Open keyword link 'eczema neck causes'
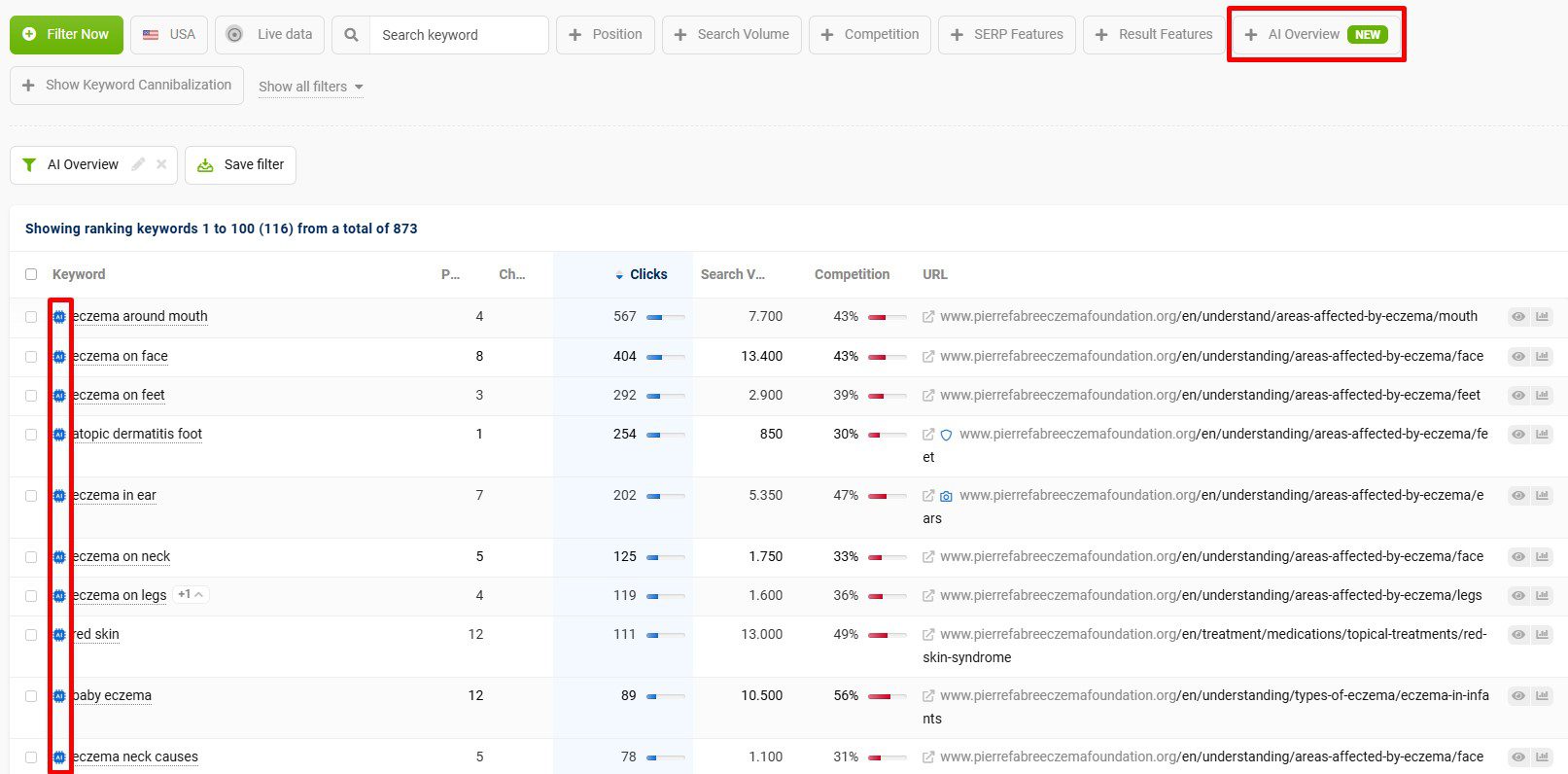 [x=135, y=757]
